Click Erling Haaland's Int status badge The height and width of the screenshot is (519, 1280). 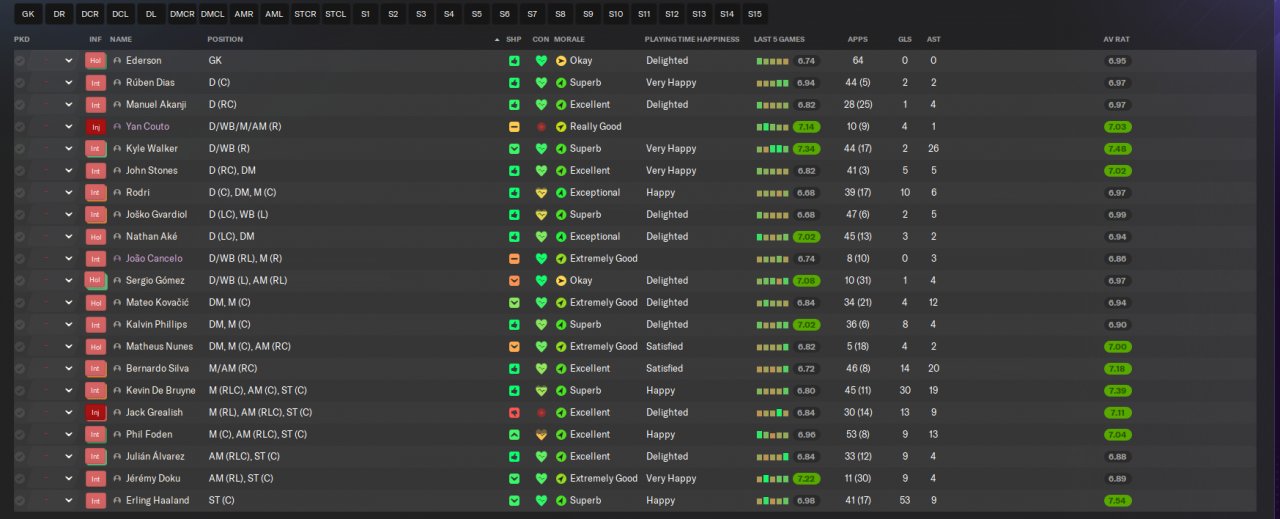click(x=96, y=501)
